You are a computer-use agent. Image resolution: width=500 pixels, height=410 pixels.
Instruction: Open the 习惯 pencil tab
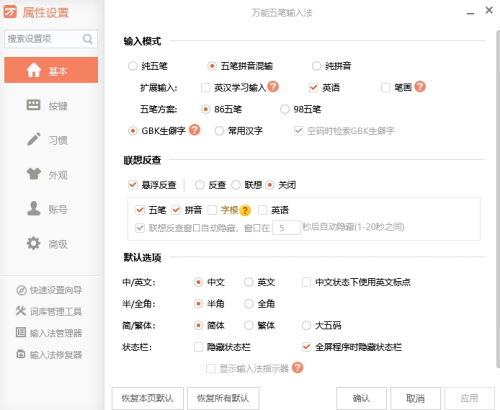51,140
